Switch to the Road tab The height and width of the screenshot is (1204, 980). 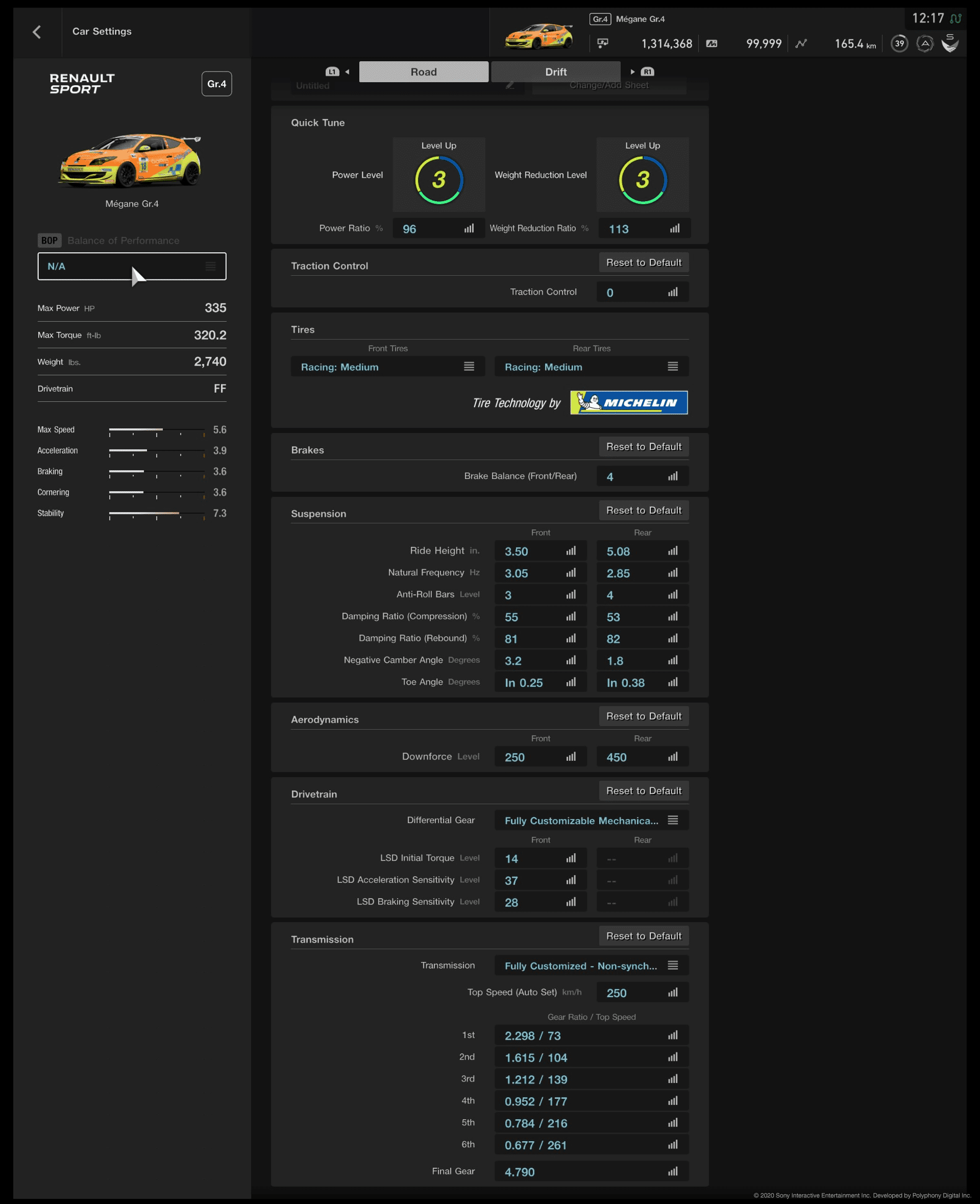(423, 71)
